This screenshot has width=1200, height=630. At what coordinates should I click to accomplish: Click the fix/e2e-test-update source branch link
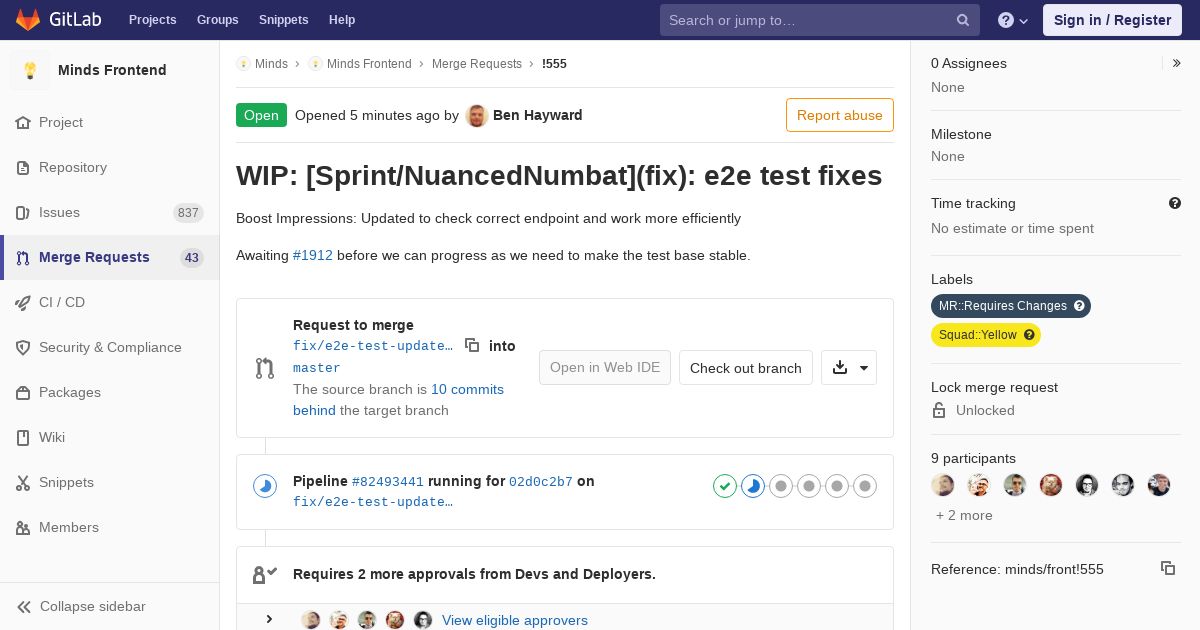click(373, 346)
